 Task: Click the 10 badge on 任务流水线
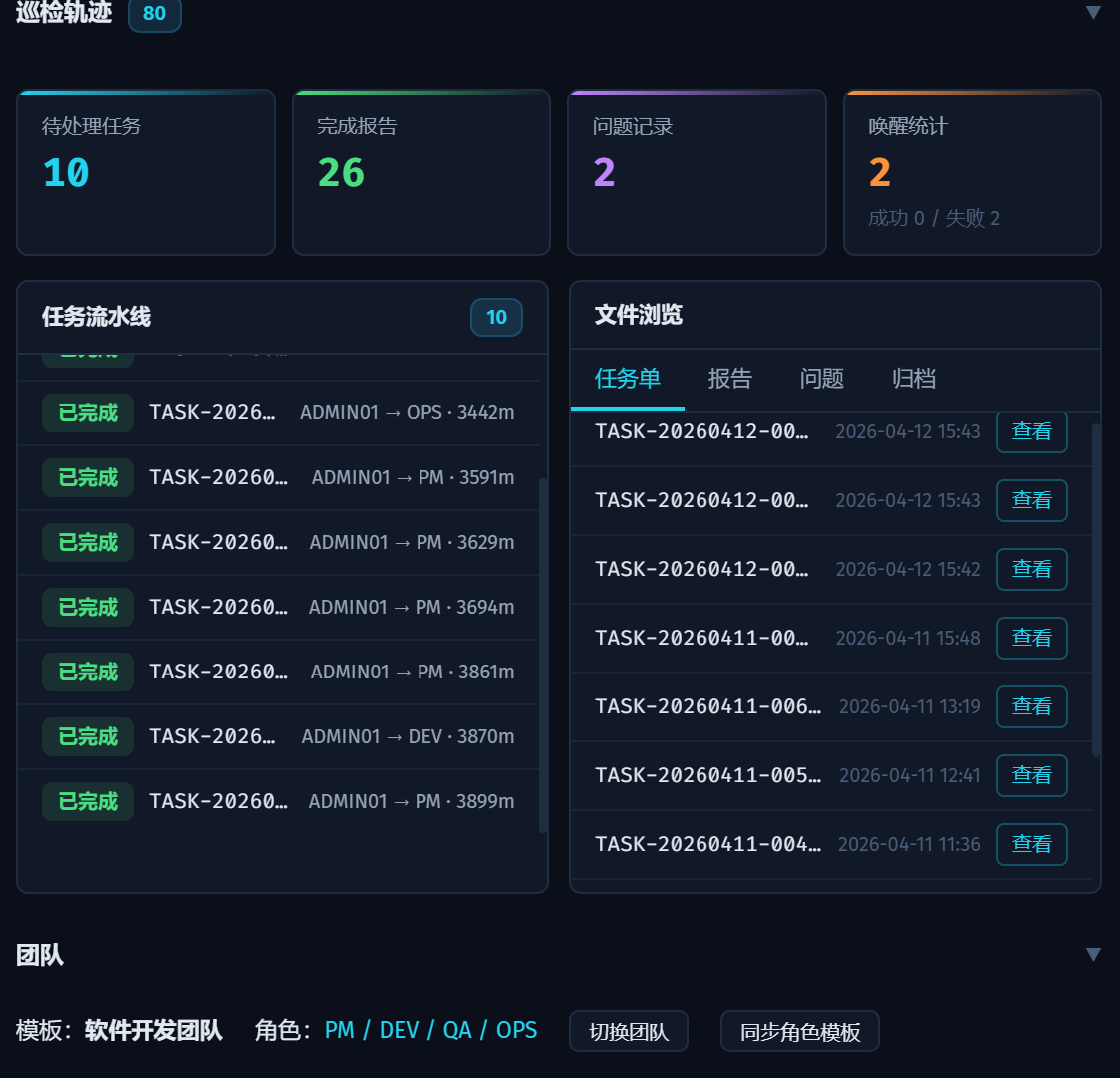496,317
